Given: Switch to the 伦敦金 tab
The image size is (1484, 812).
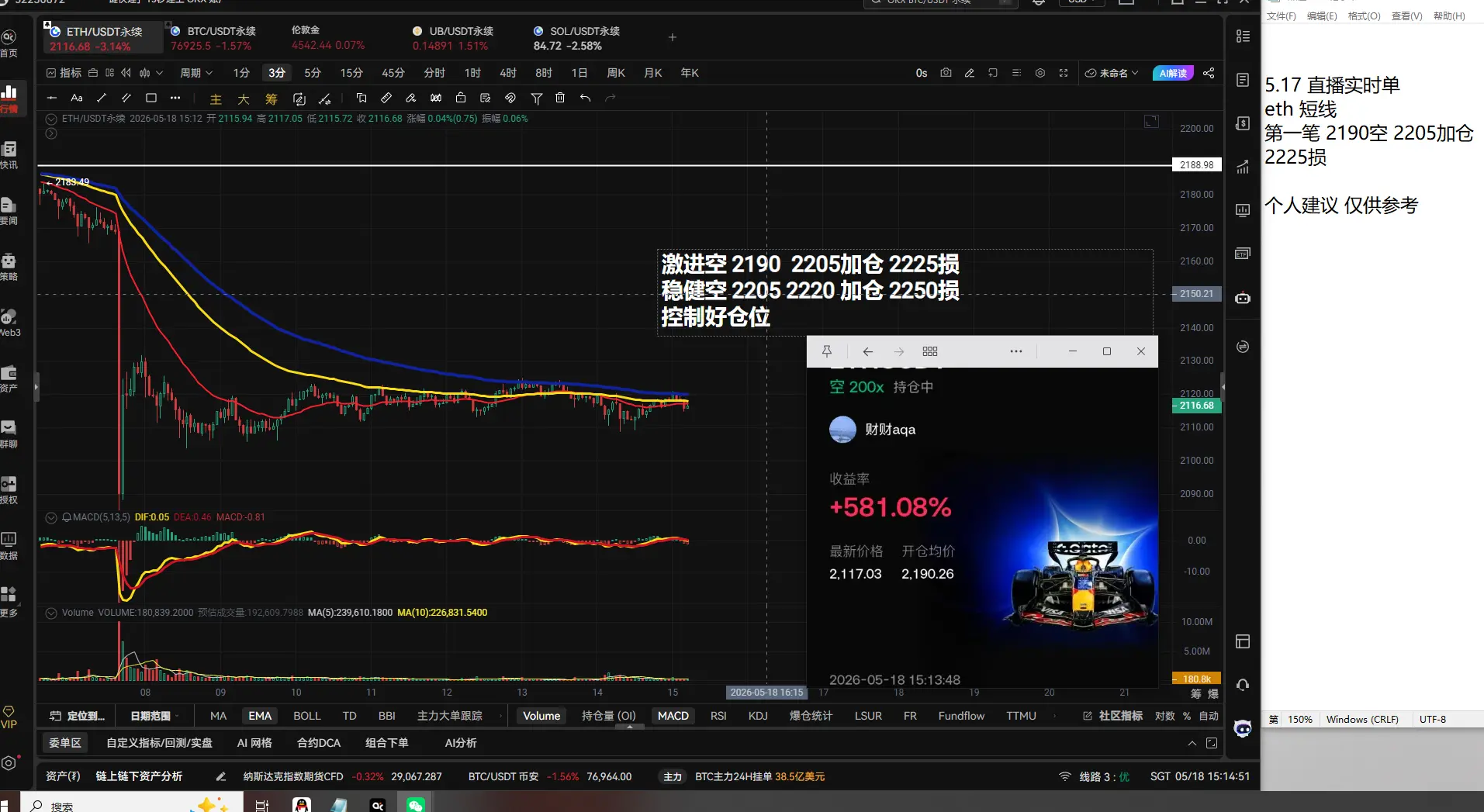Looking at the screenshot, I should tap(327, 38).
